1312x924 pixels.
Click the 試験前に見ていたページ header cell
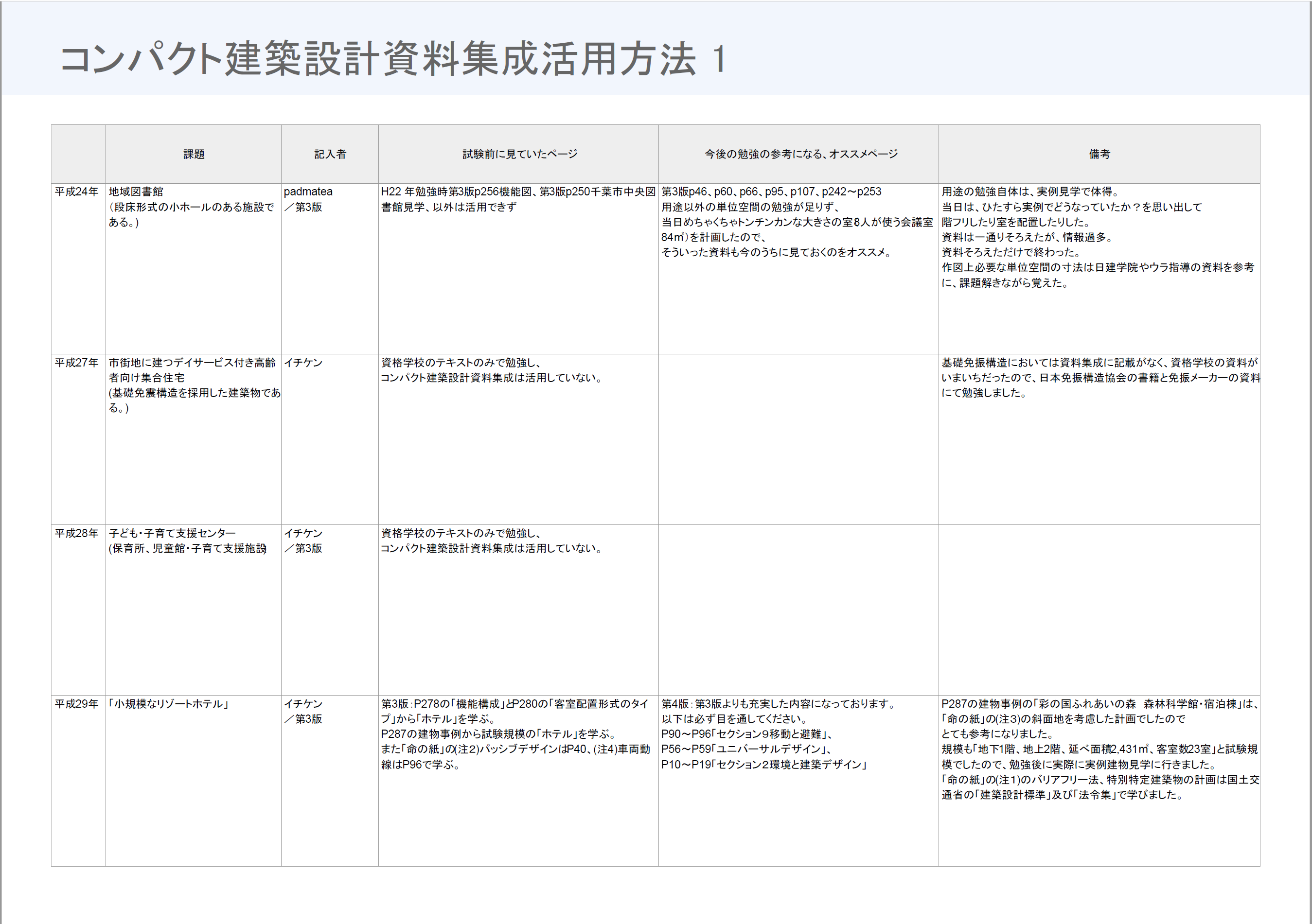point(519,154)
